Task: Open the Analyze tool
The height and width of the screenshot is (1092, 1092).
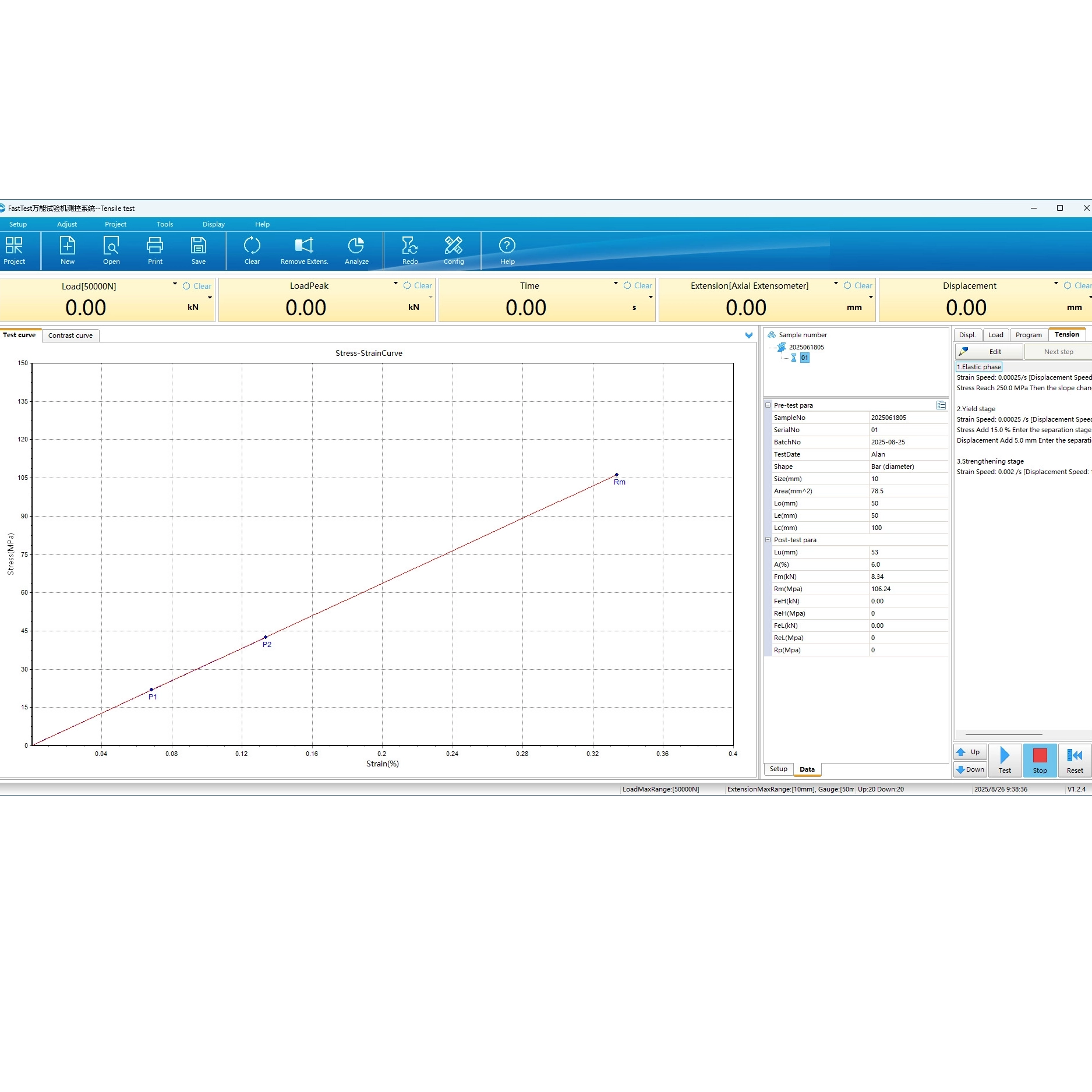Action: (x=356, y=250)
